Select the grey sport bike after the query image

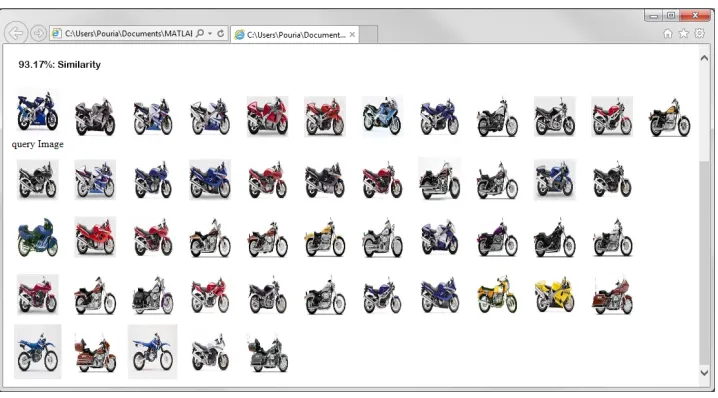pyautogui.click(x=95, y=117)
